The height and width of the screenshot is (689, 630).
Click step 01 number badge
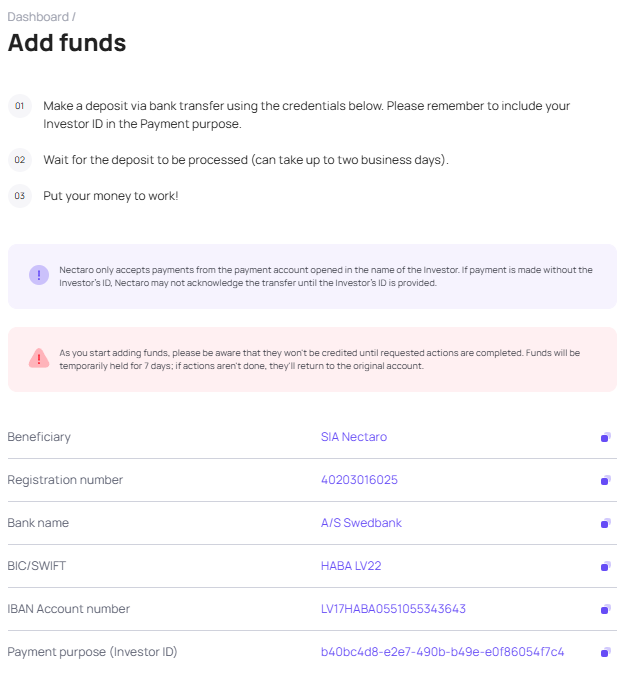20,105
